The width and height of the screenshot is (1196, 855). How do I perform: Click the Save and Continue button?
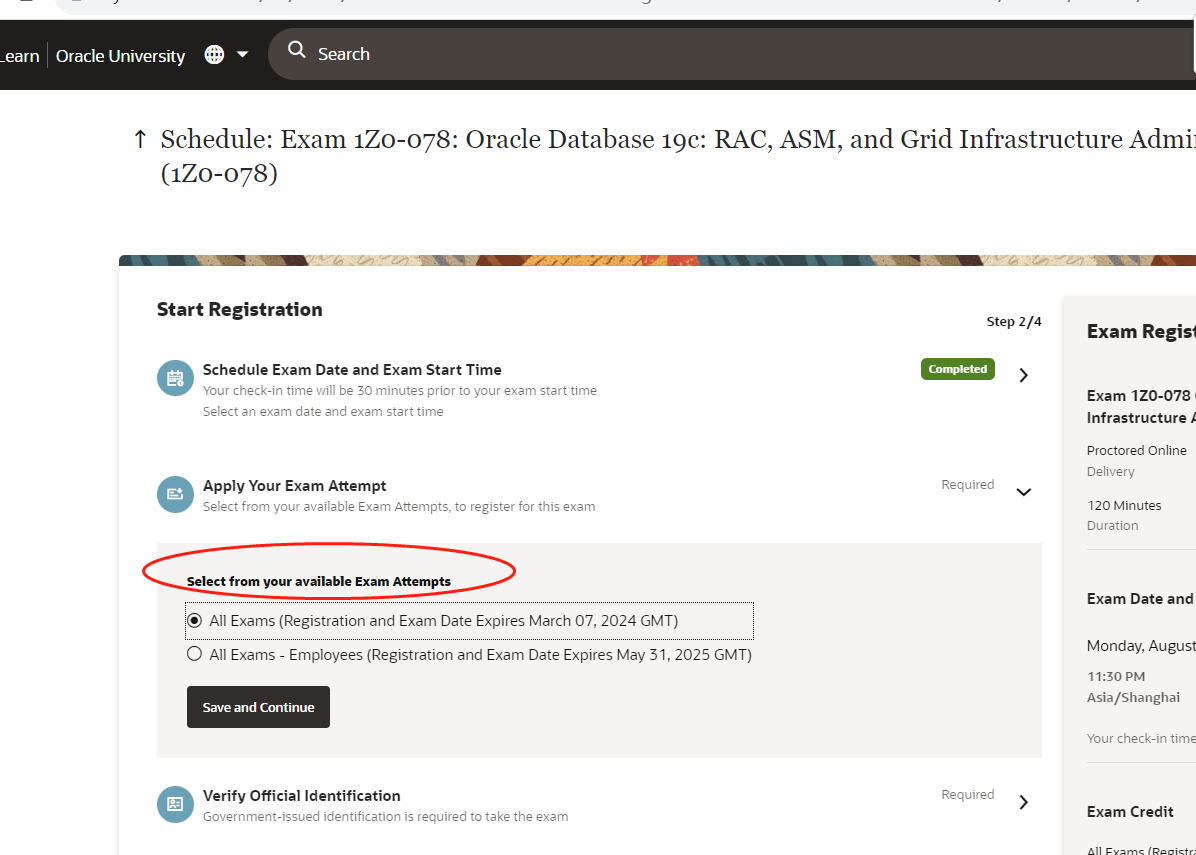258,707
